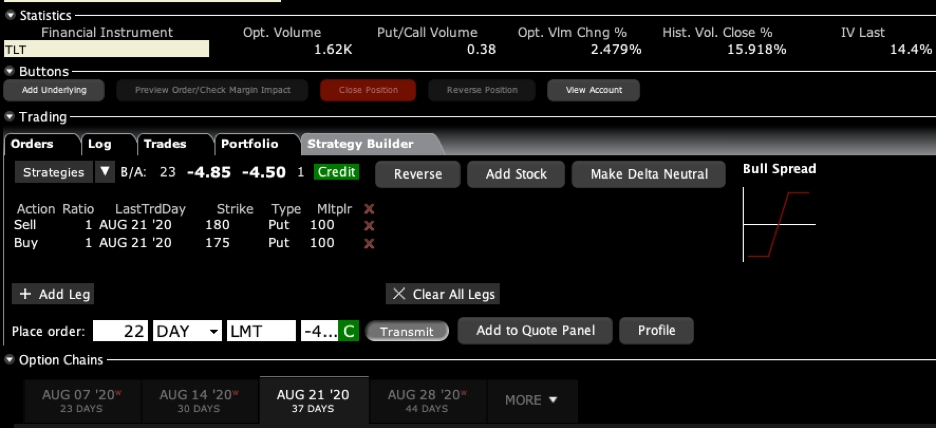Screen dimensions: 936x428
Task: Switch to the Portfolio tab
Action: (x=257, y=144)
